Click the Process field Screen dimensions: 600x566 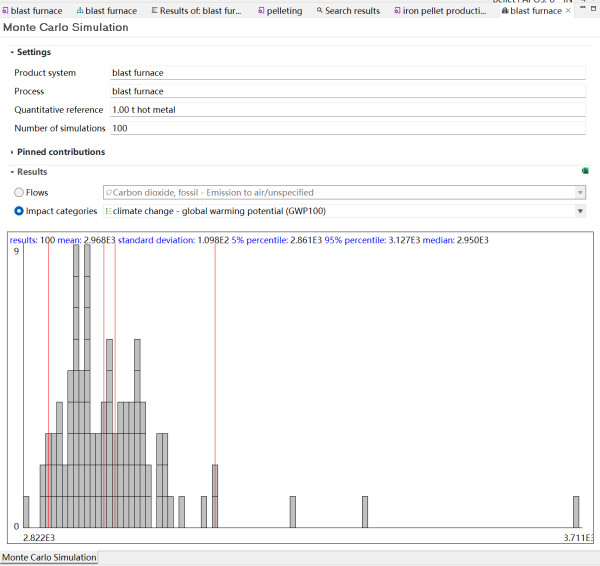348,91
